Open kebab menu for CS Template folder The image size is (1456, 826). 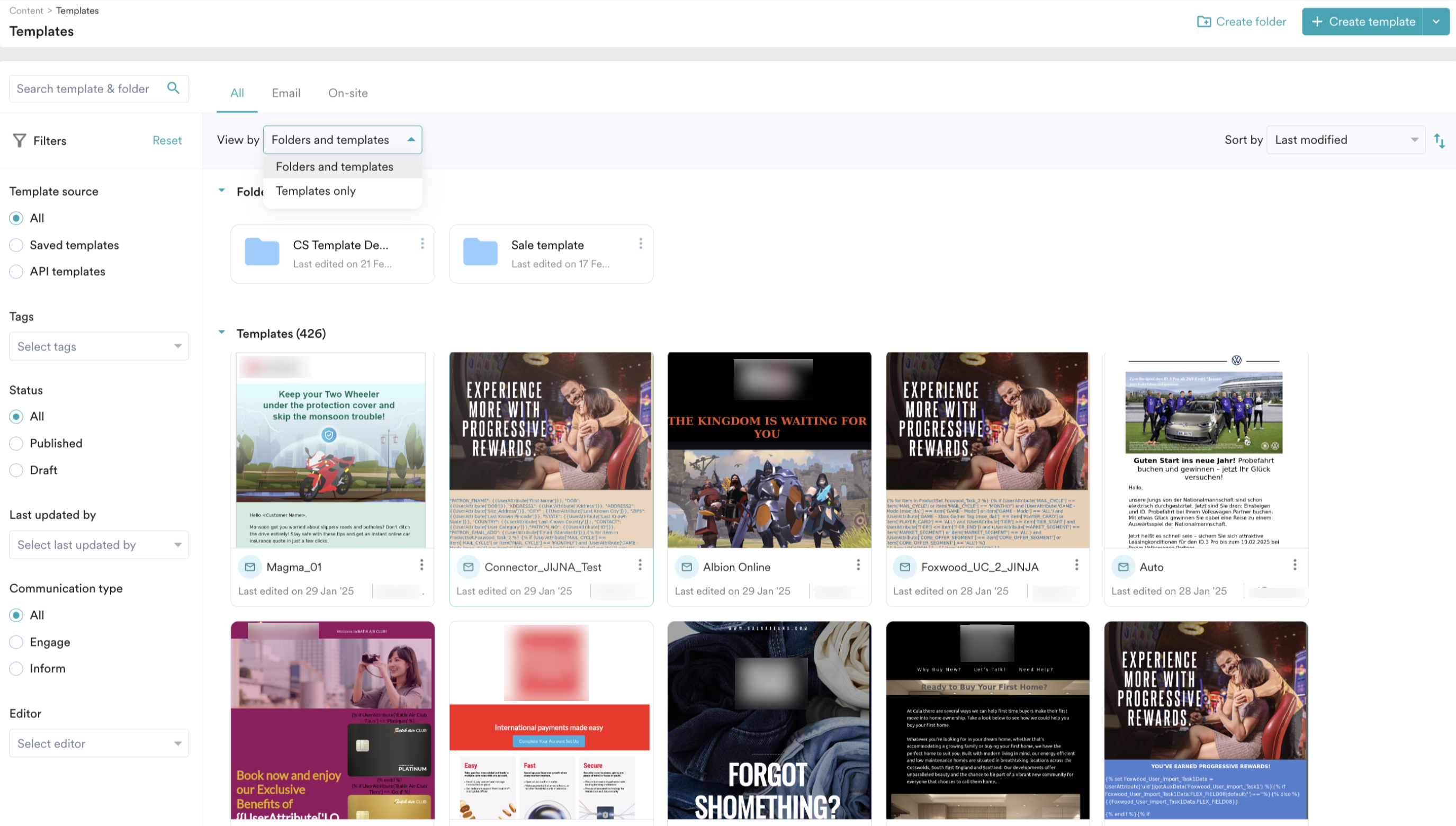pyautogui.click(x=422, y=244)
